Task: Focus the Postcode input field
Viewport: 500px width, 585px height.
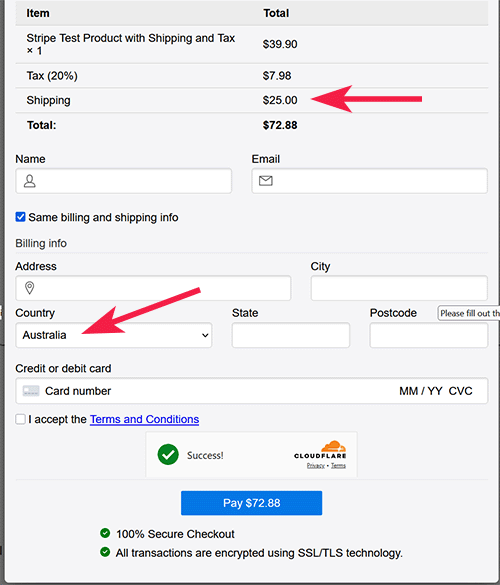Action: (429, 335)
